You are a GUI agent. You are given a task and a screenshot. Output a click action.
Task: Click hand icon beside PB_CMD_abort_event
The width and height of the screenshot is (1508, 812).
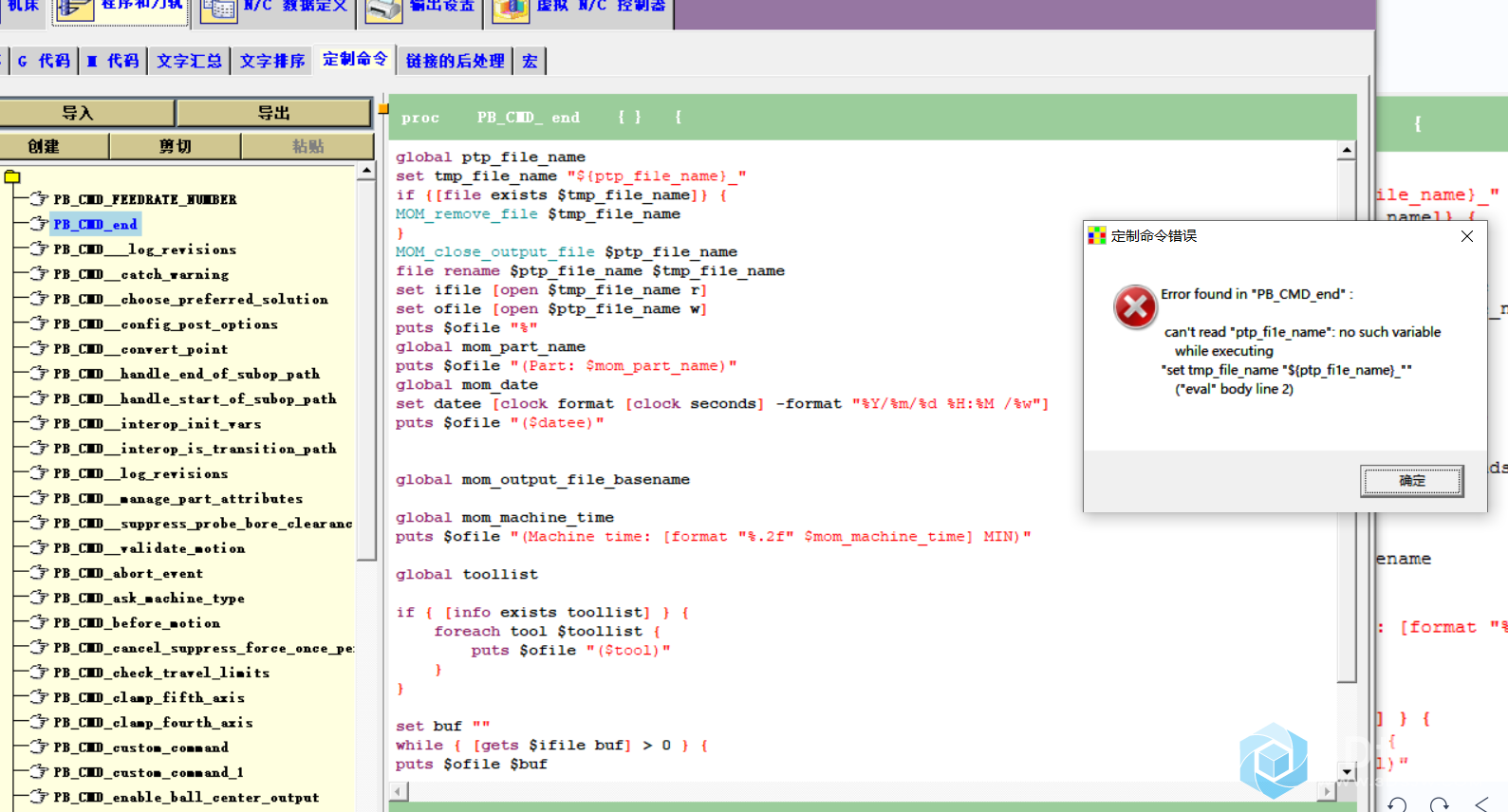click(x=39, y=572)
